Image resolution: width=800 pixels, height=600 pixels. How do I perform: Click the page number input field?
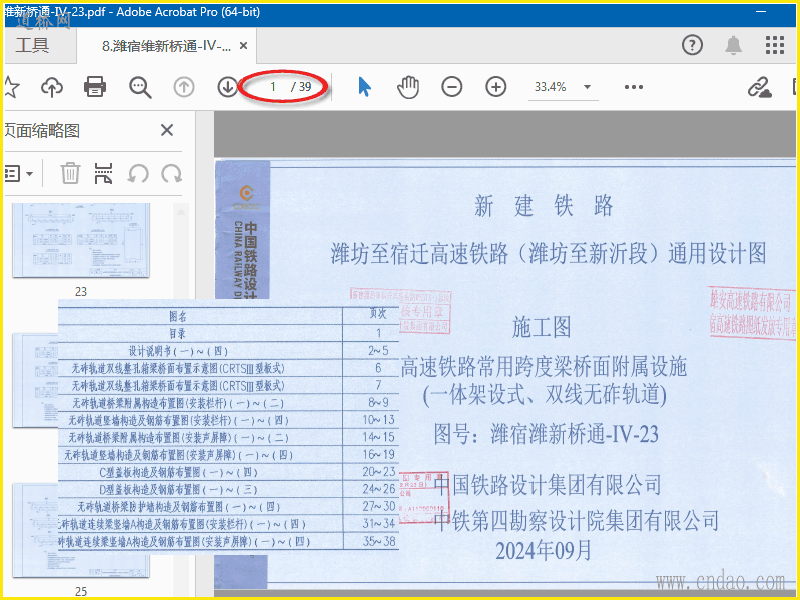point(272,87)
